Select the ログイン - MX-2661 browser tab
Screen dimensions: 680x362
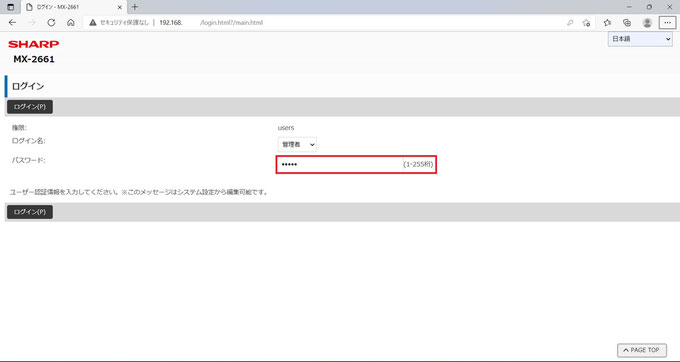tap(74, 7)
